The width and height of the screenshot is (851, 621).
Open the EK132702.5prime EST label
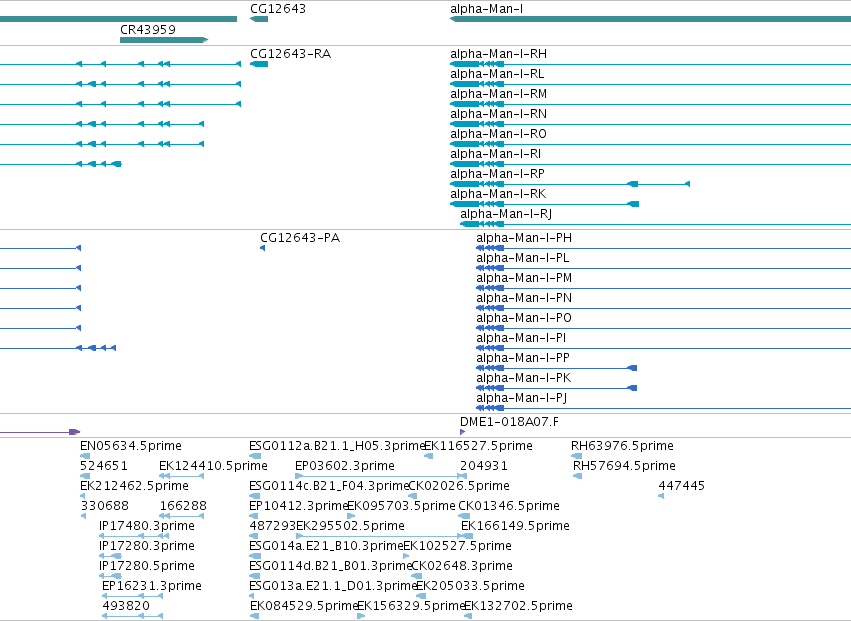pyautogui.click(x=518, y=606)
